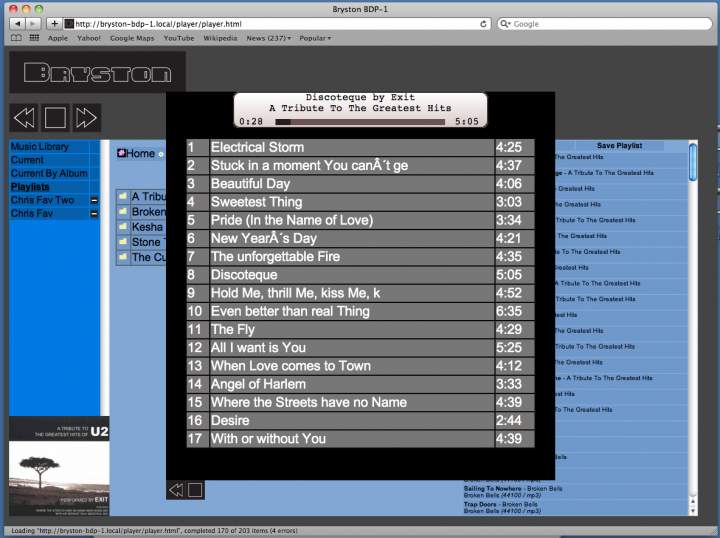Click the Home breadcrumb link
Viewport: 720px width, 538px height.
coord(141,153)
